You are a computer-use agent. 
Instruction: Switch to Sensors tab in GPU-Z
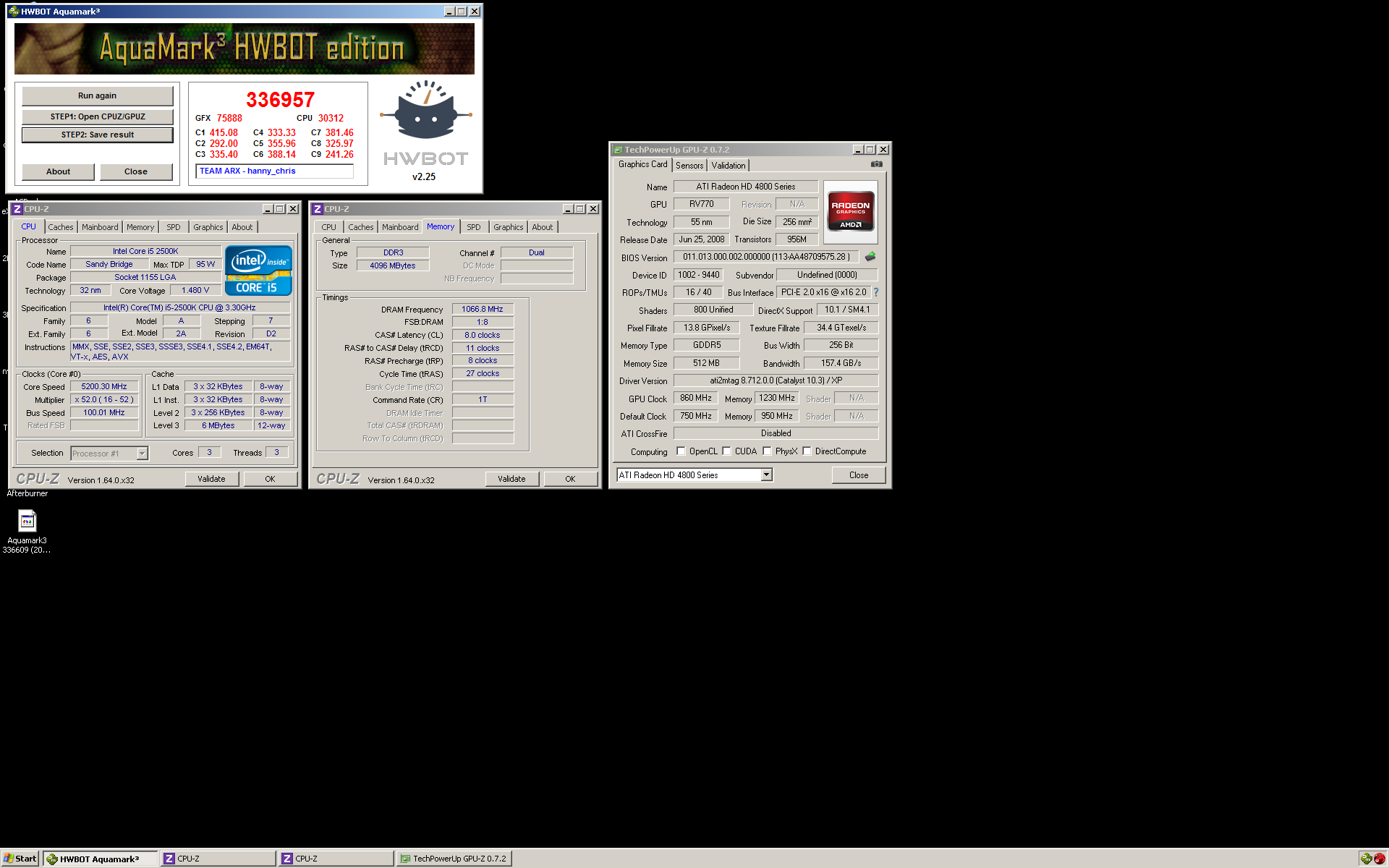(x=689, y=166)
